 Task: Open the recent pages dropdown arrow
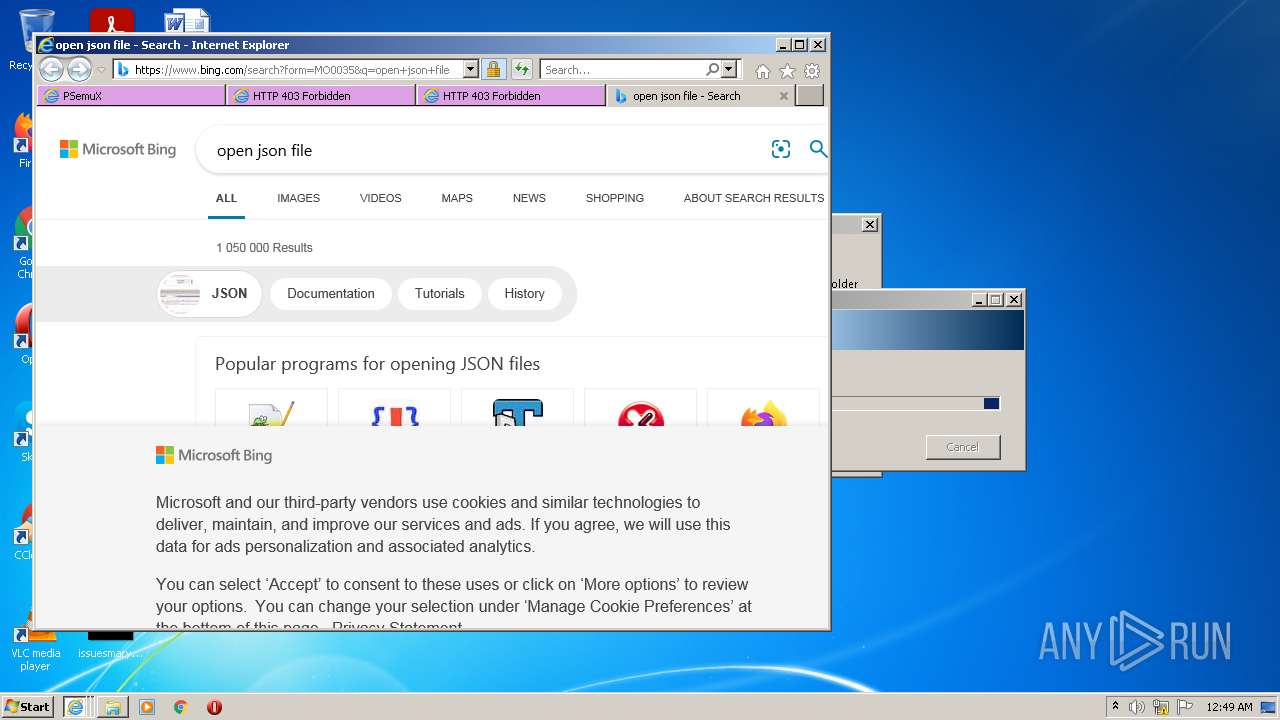tap(101, 70)
